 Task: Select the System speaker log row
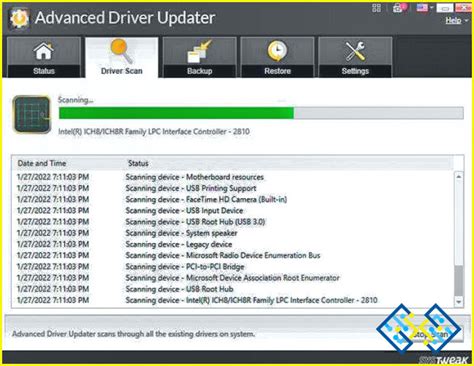pos(233,233)
